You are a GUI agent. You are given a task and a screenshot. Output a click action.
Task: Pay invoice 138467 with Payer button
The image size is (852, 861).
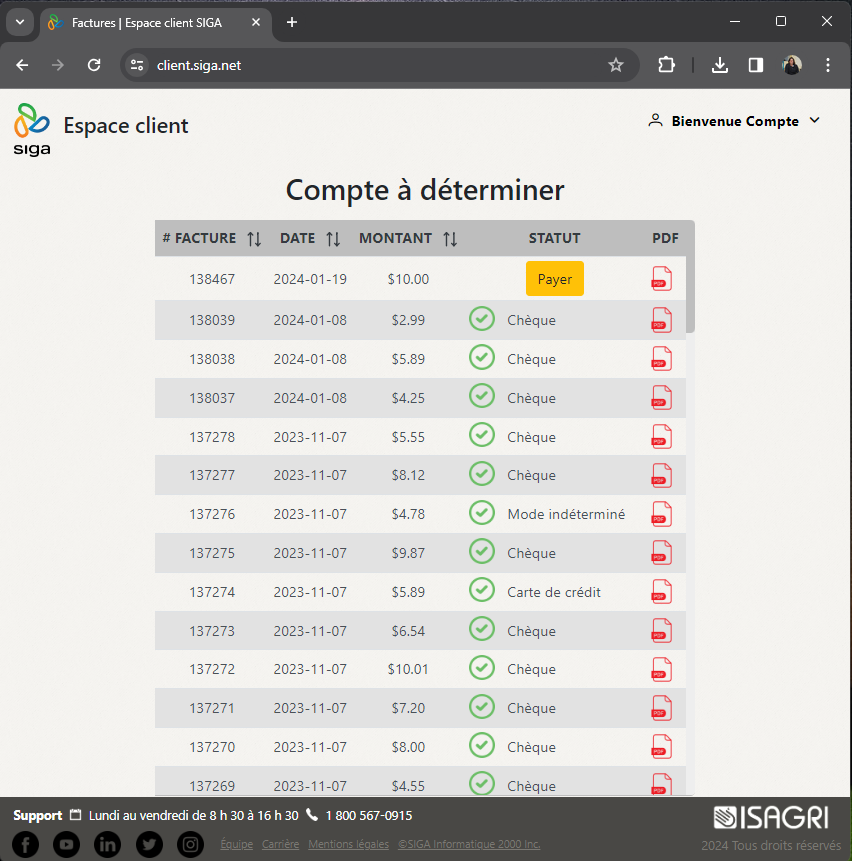(554, 279)
